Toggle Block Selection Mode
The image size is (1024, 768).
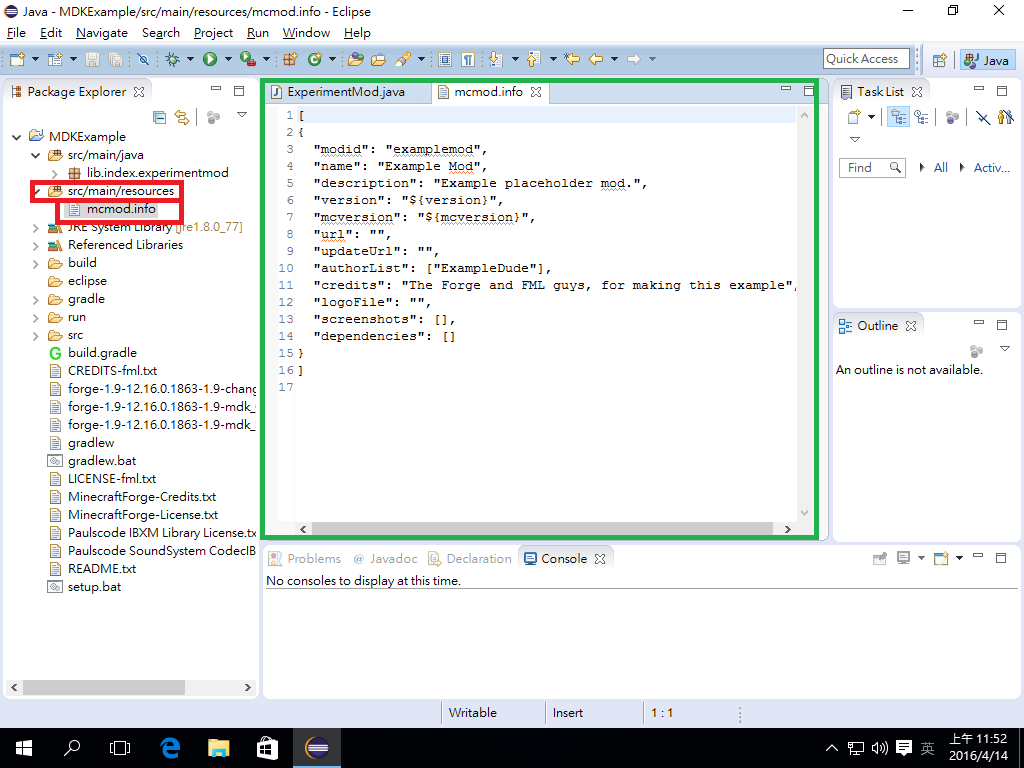point(445,59)
